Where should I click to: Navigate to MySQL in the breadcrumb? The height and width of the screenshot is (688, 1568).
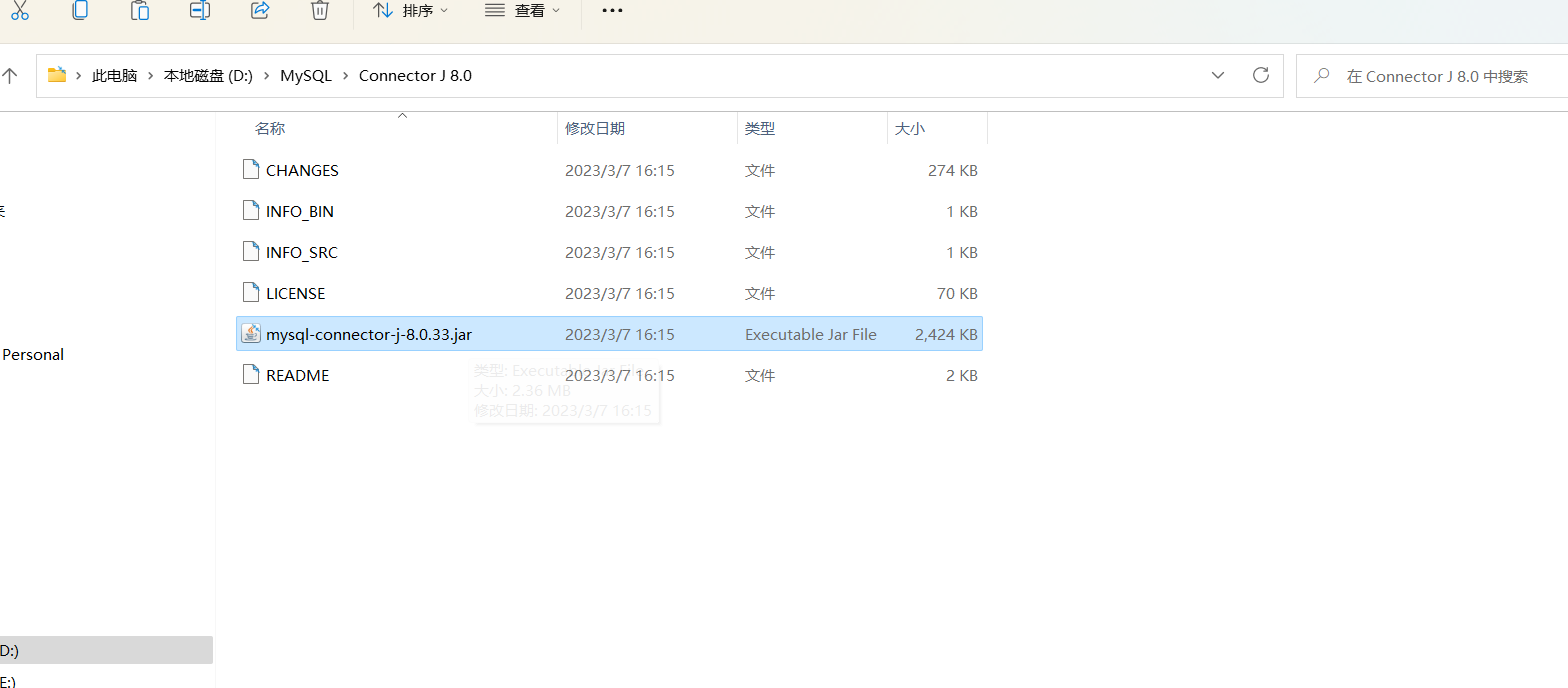tap(305, 76)
